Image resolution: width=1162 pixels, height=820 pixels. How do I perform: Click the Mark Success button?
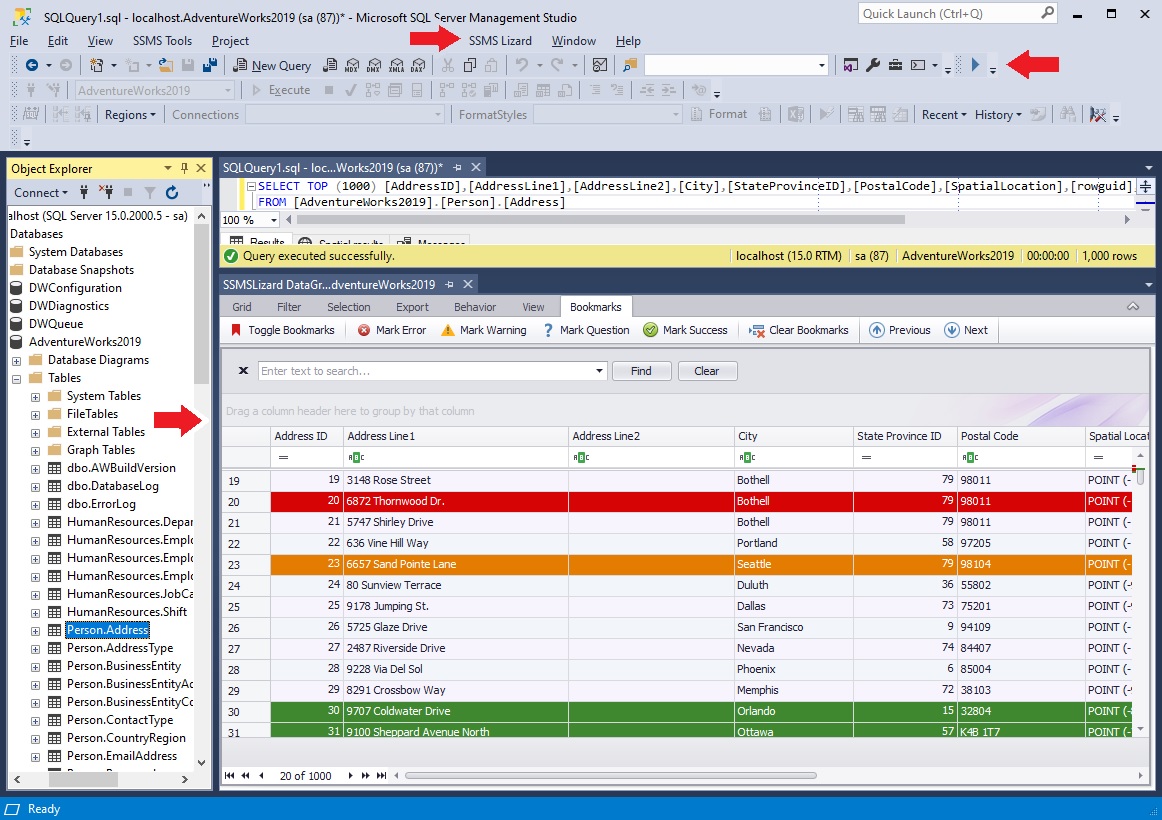pos(685,330)
